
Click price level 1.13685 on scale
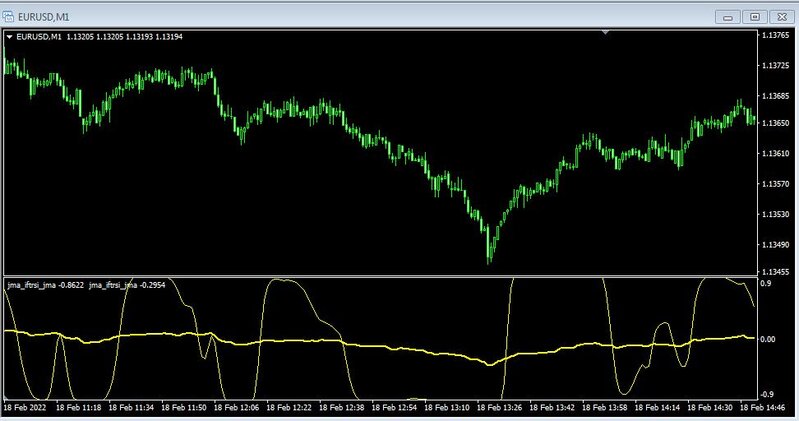click(x=775, y=96)
